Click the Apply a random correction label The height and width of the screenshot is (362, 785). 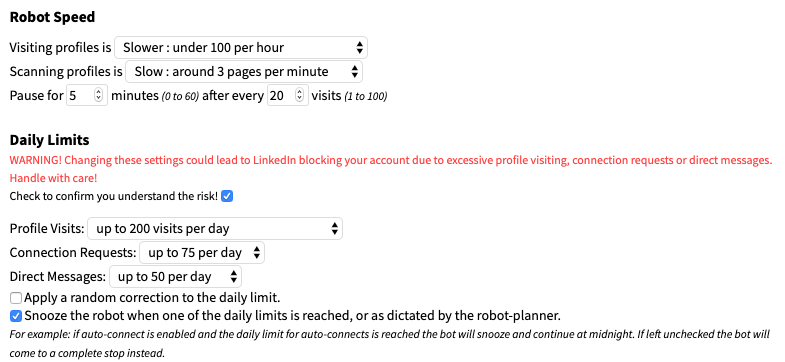[152, 298]
